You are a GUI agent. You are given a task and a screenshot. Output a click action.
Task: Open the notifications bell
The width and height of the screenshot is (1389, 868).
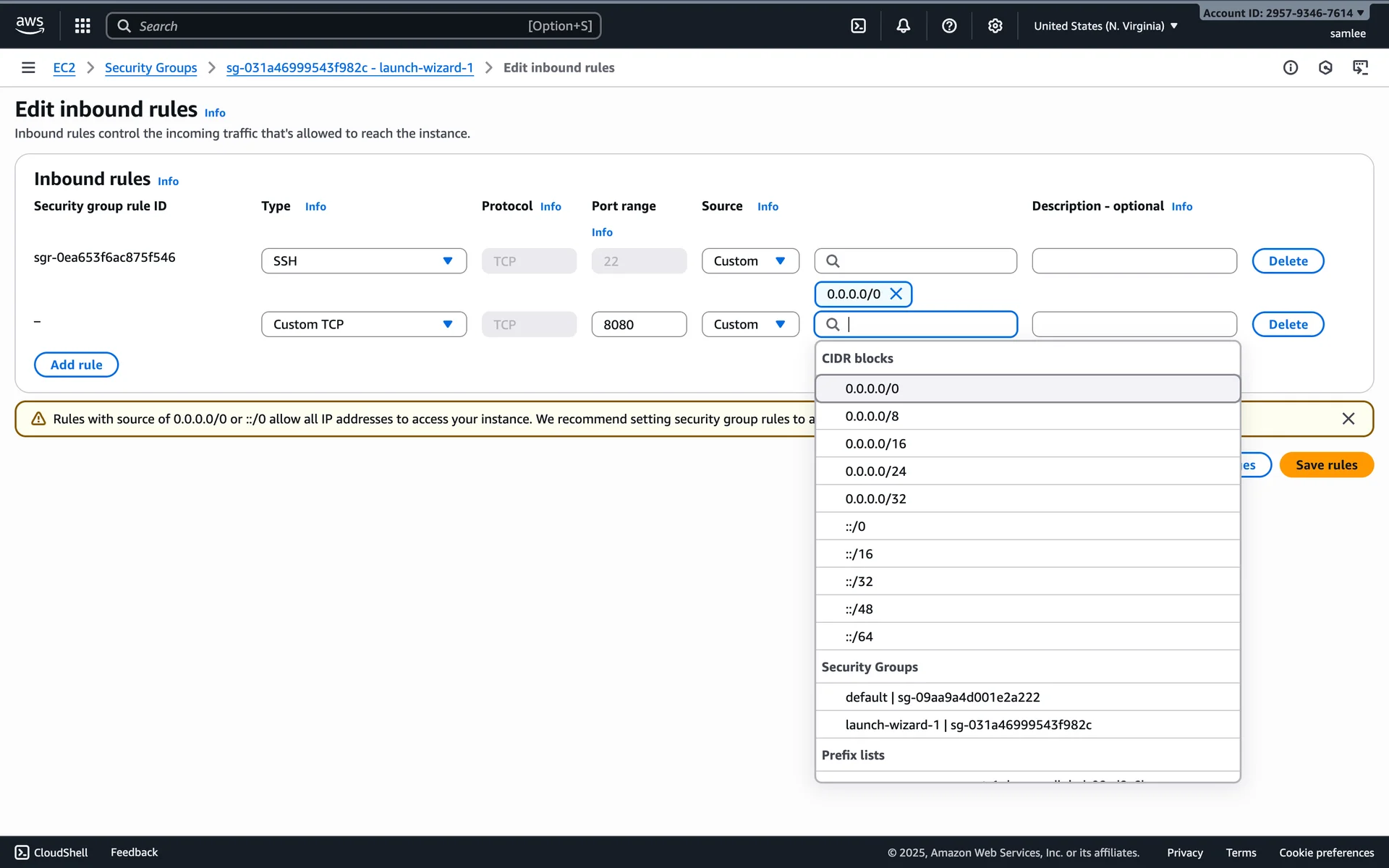[x=903, y=26]
